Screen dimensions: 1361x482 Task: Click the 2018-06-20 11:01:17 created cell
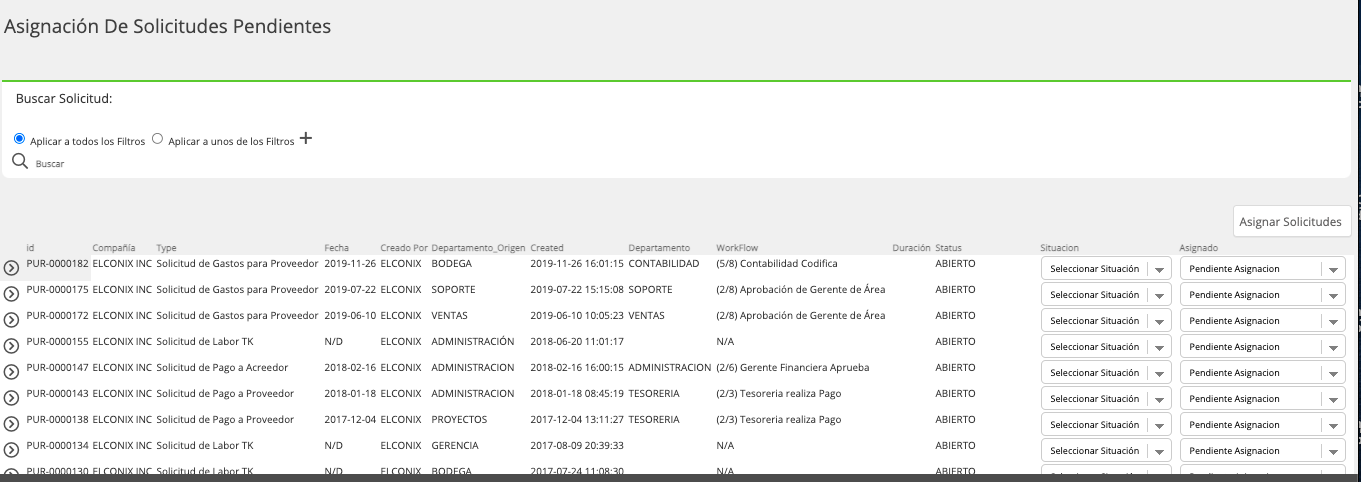(577, 341)
